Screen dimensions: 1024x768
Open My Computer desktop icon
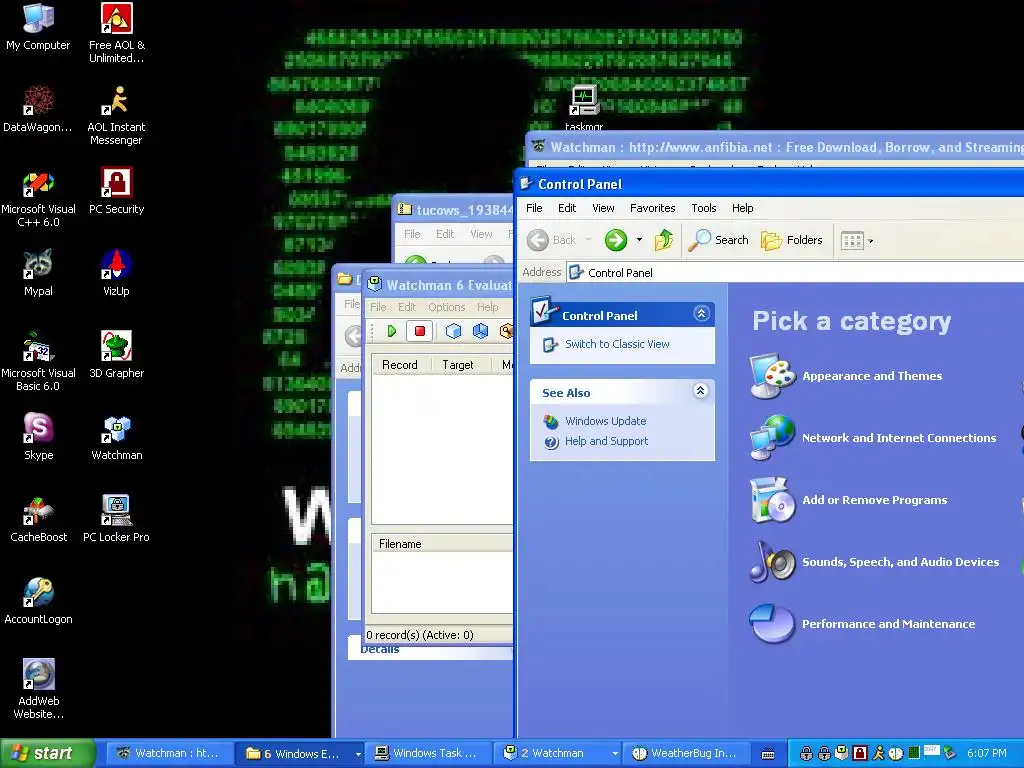coord(38,26)
